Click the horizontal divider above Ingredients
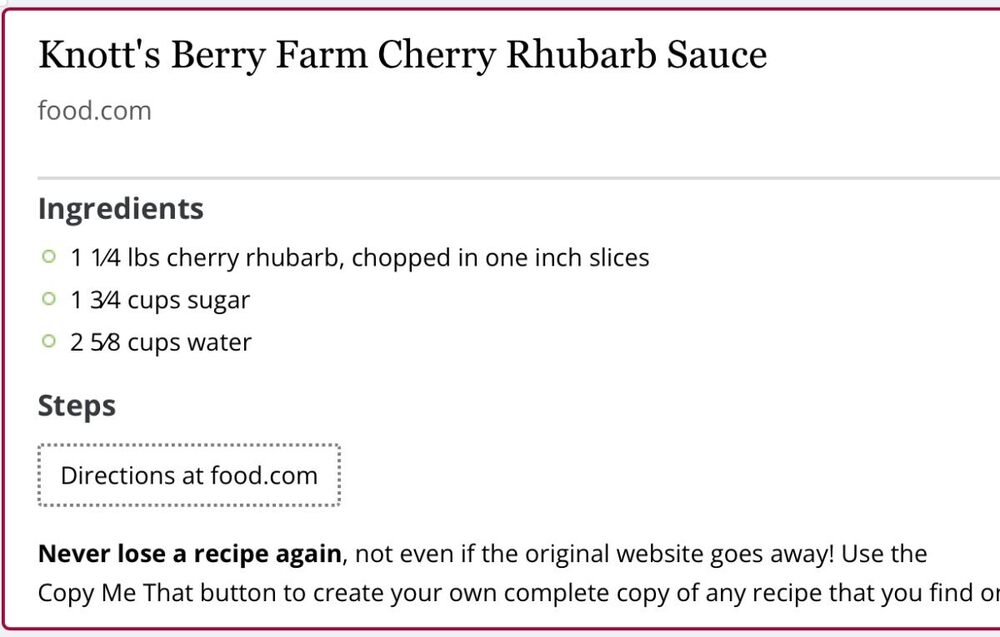The height and width of the screenshot is (637, 1000). pyautogui.click(x=500, y=178)
